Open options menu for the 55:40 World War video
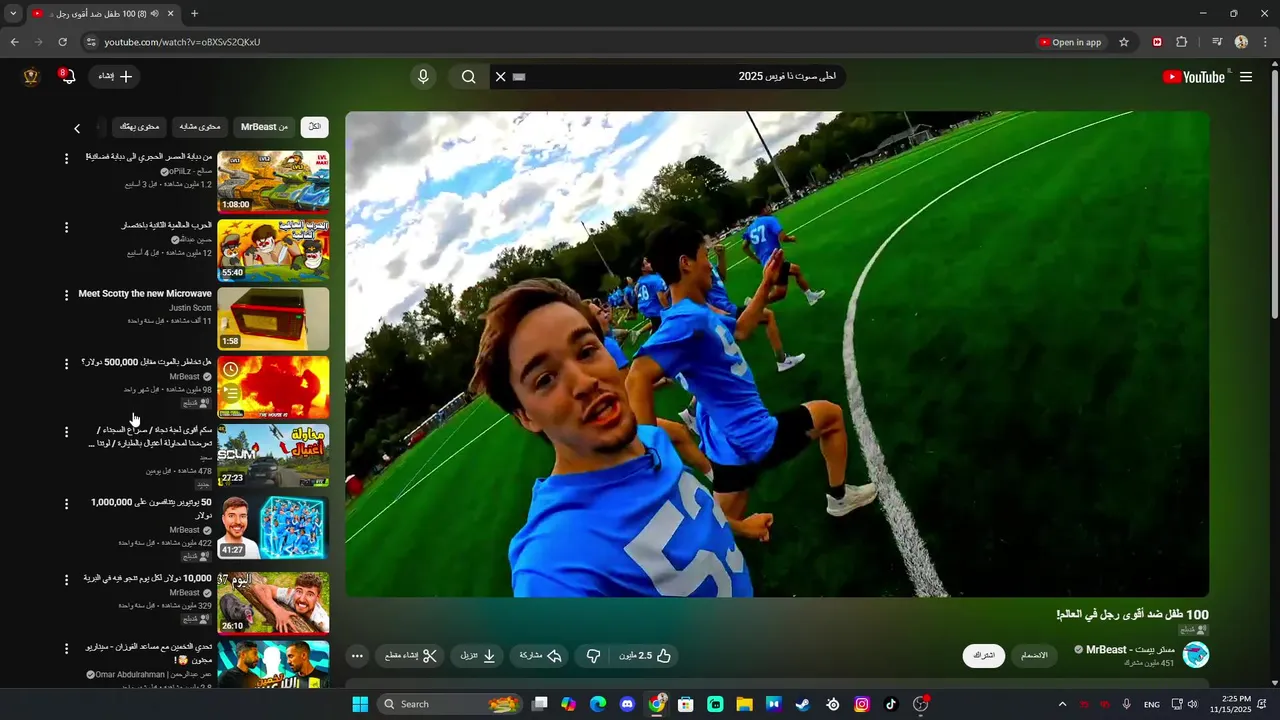The width and height of the screenshot is (1280, 720). (67, 228)
